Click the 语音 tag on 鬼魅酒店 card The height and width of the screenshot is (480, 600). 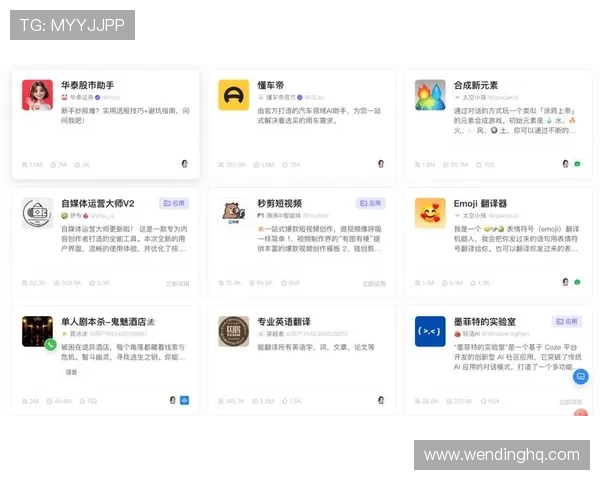(71, 372)
